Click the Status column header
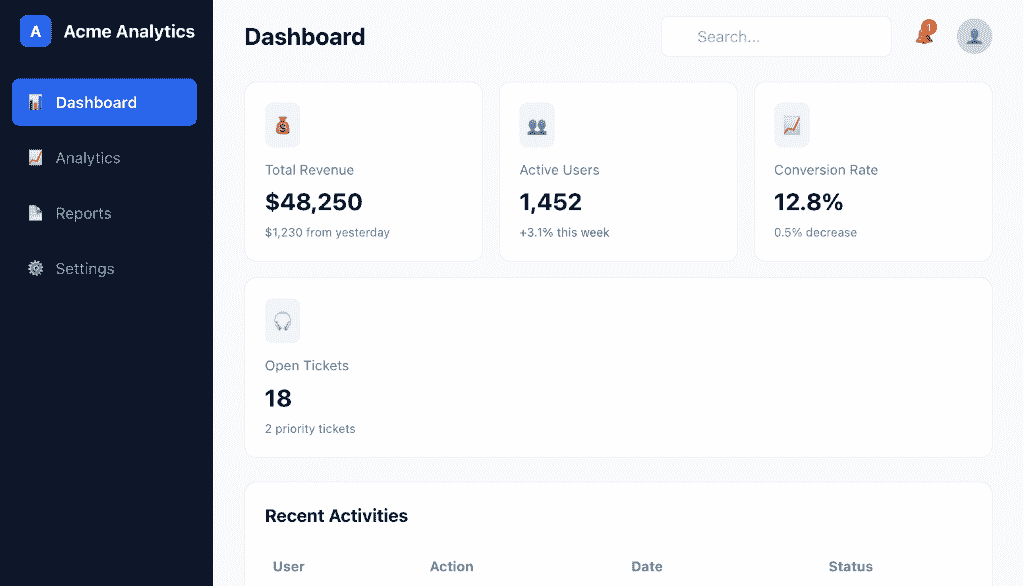1024x586 pixels. [x=850, y=566]
